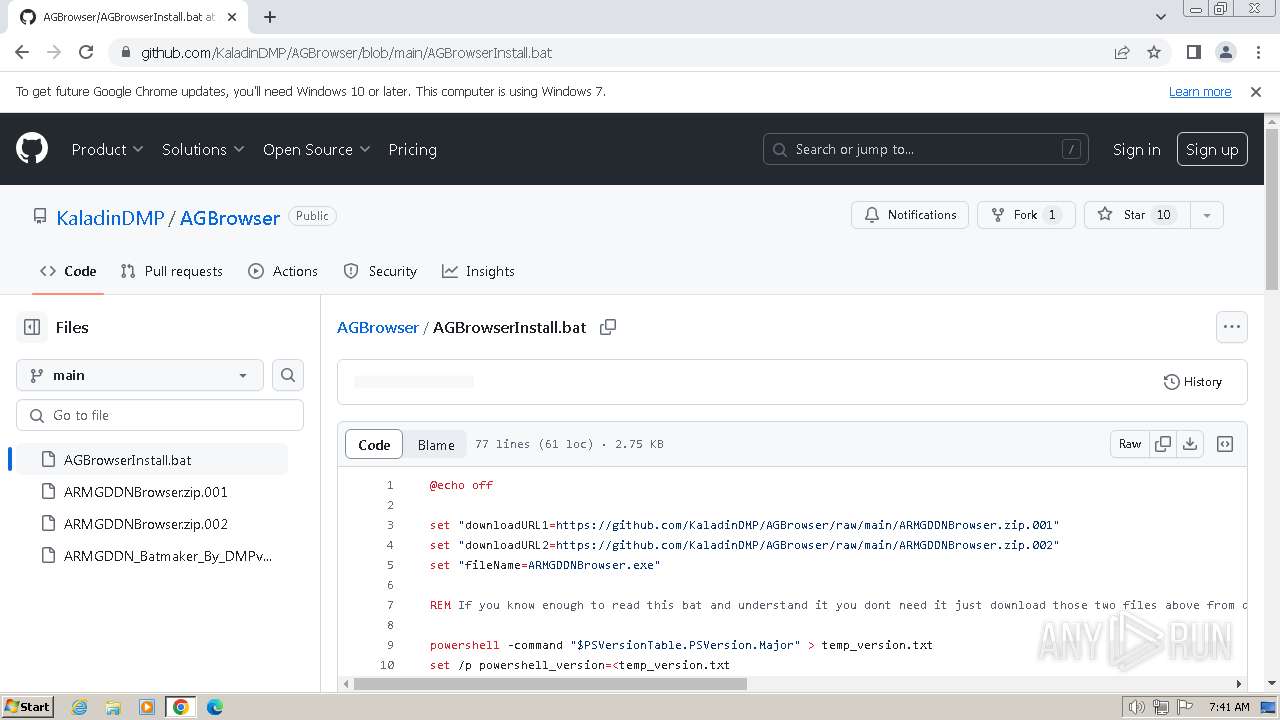
Task: Download raw file icon
Action: click(x=1190, y=444)
